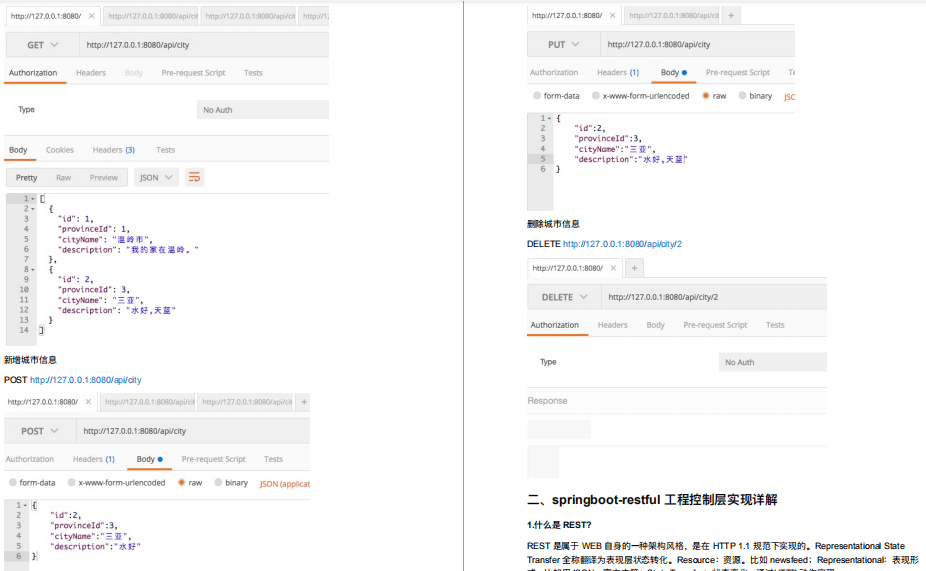
Task: Switch to response Body tab in GET panel
Action: 18,150
